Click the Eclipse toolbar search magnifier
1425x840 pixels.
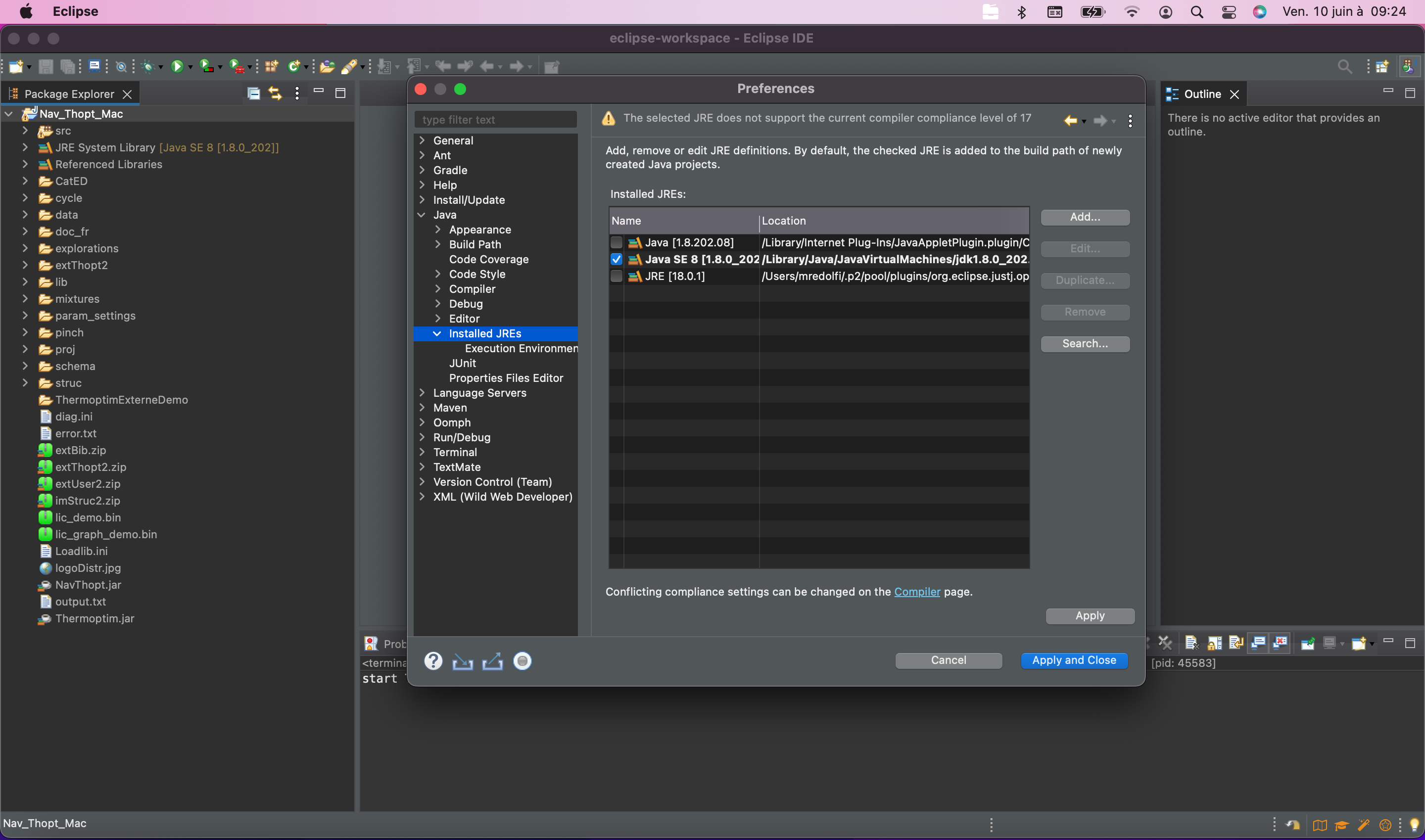coord(1345,67)
